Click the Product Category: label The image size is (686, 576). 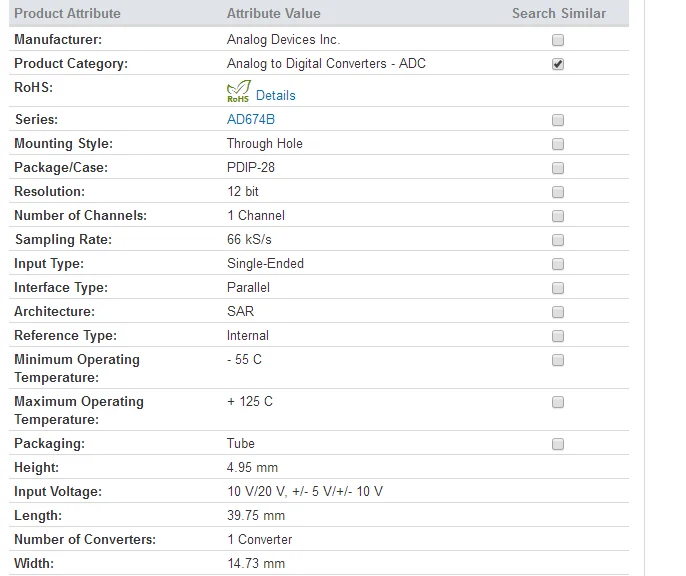[71, 63]
